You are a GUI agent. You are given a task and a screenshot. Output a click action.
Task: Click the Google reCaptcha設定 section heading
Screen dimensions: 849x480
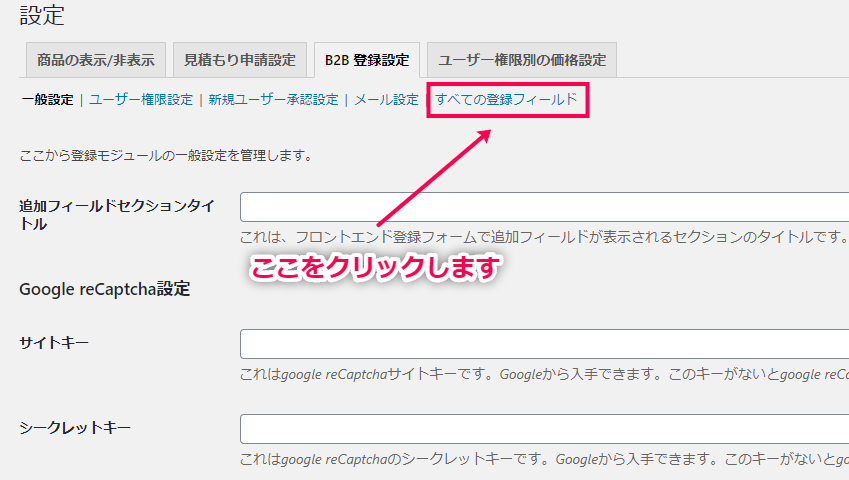[x=105, y=290]
